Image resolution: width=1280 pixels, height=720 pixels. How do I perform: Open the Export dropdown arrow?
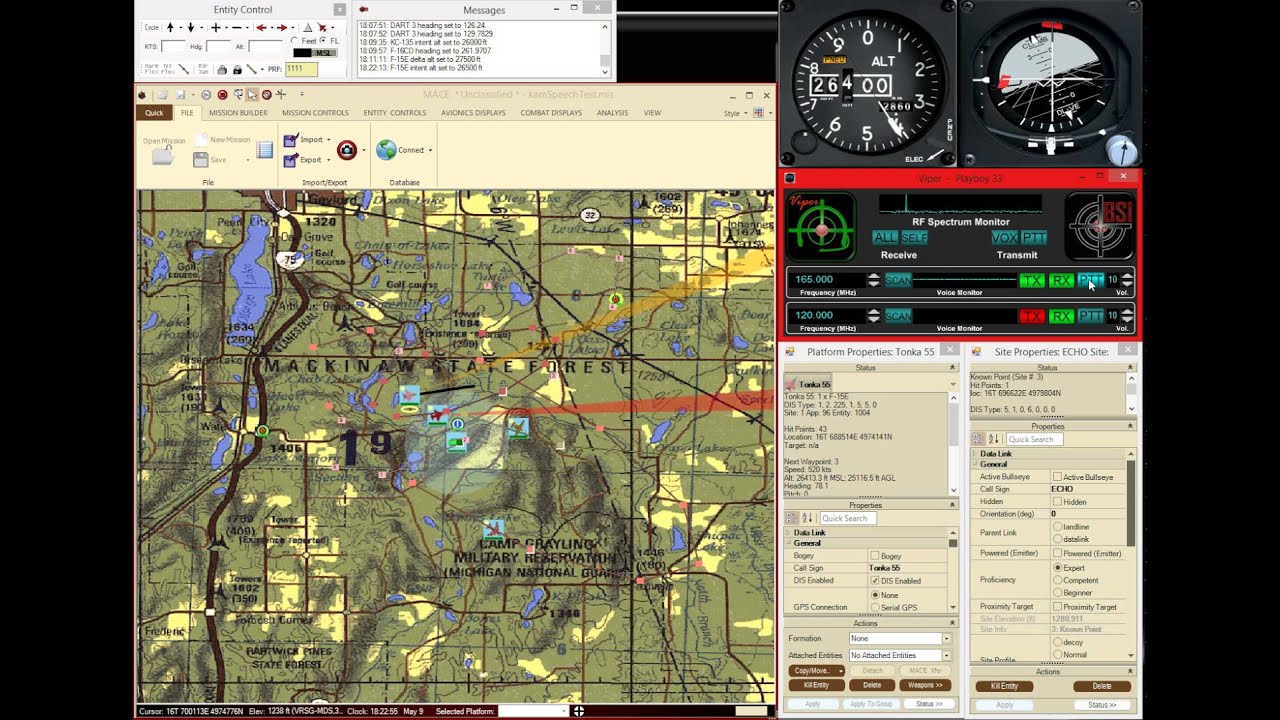(328, 160)
